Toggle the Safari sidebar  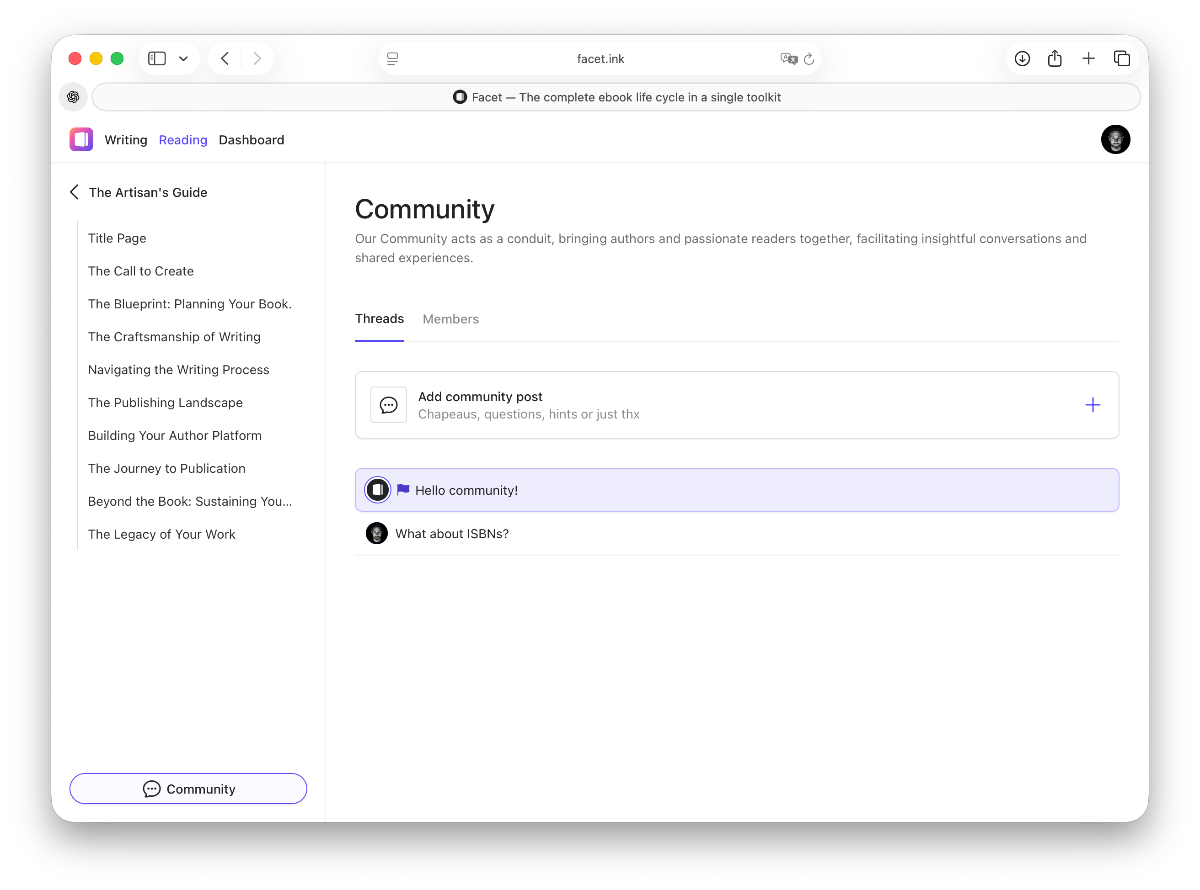coord(157,59)
